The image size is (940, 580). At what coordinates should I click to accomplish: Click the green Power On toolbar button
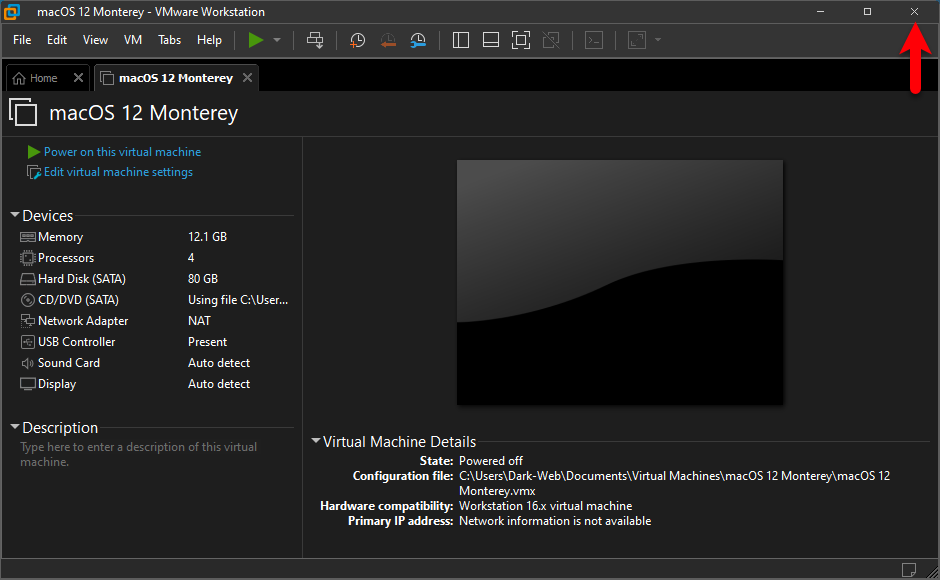point(256,40)
